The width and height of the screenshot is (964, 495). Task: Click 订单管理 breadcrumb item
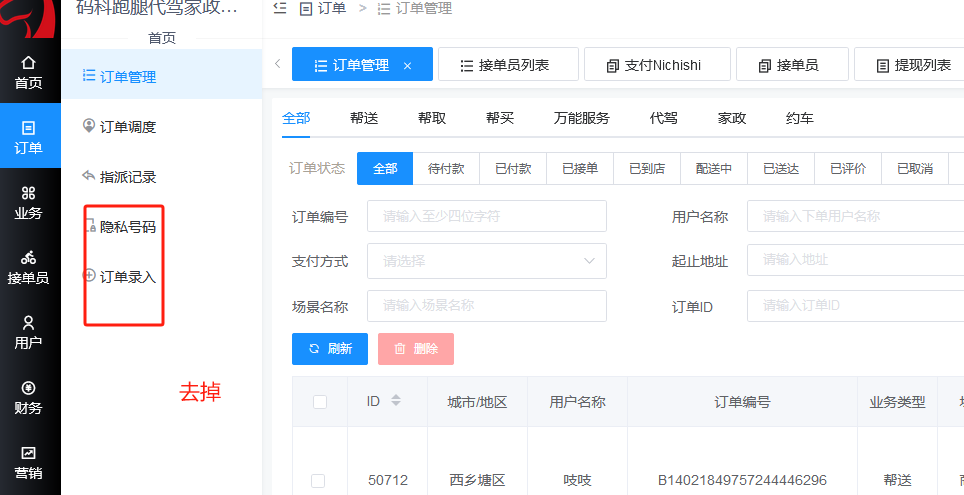click(x=415, y=9)
